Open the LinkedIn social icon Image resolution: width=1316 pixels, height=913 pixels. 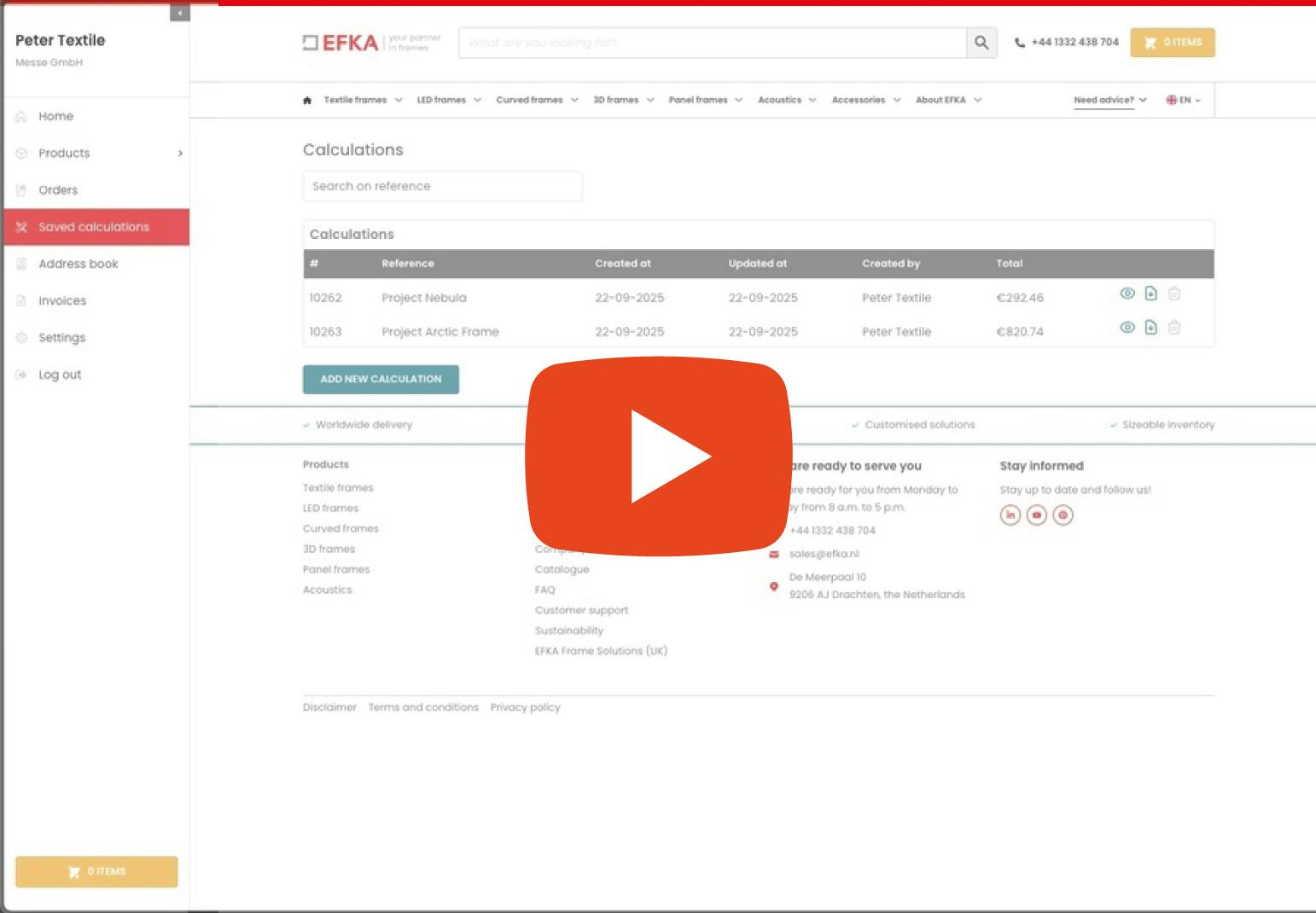(x=1010, y=515)
